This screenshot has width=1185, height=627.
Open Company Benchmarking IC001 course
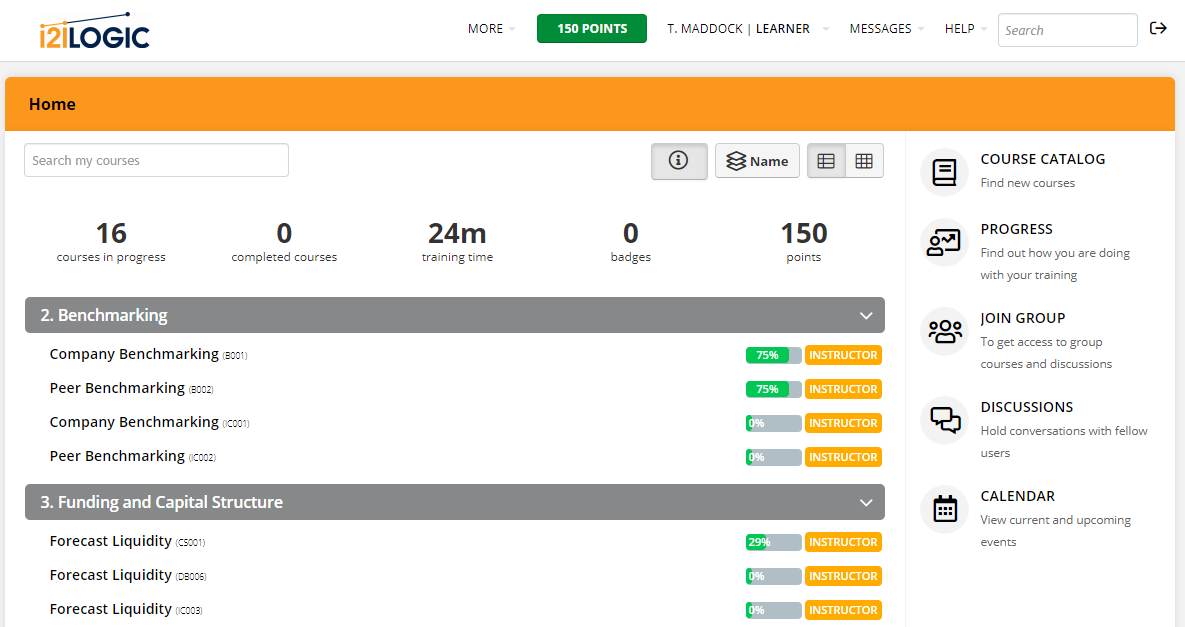(x=149, y=422)
